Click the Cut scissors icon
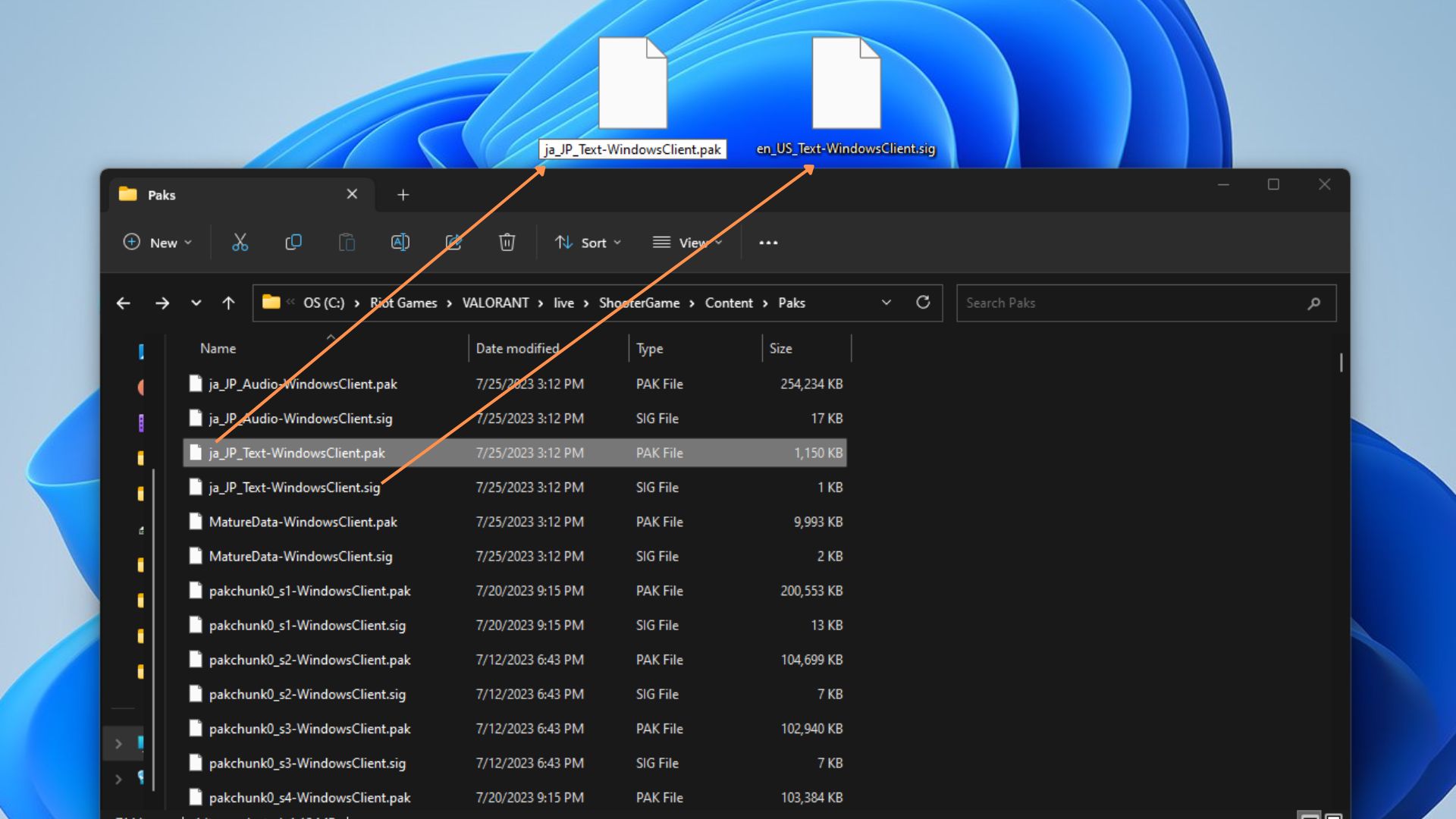The image size is (1456, 819). [240, 243]
